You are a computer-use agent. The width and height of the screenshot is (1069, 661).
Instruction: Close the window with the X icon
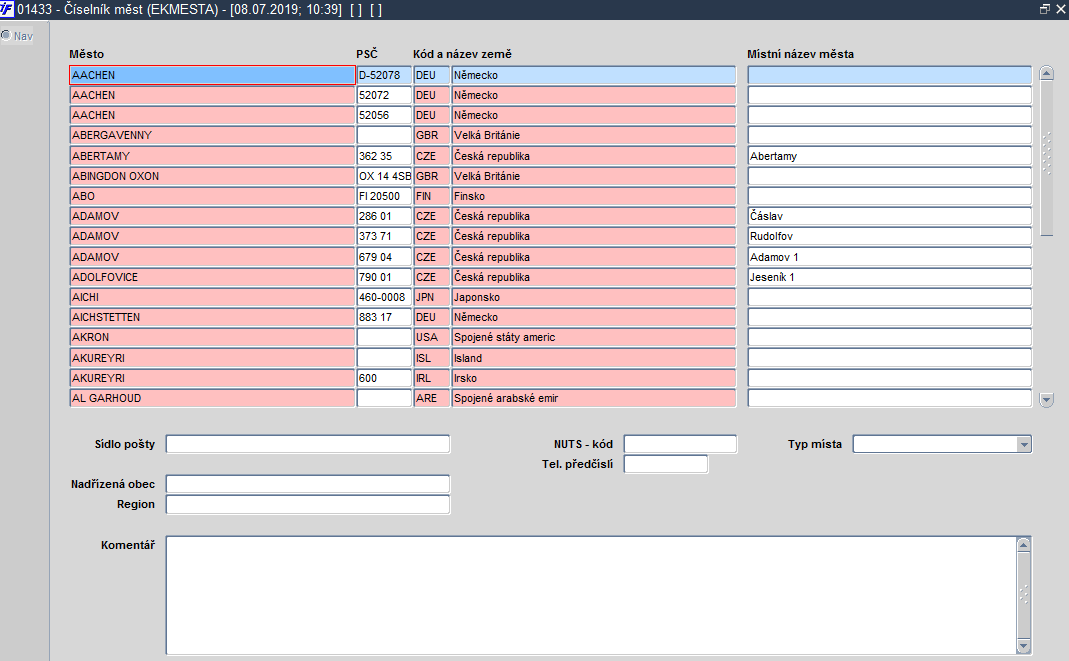point(1060,9)
